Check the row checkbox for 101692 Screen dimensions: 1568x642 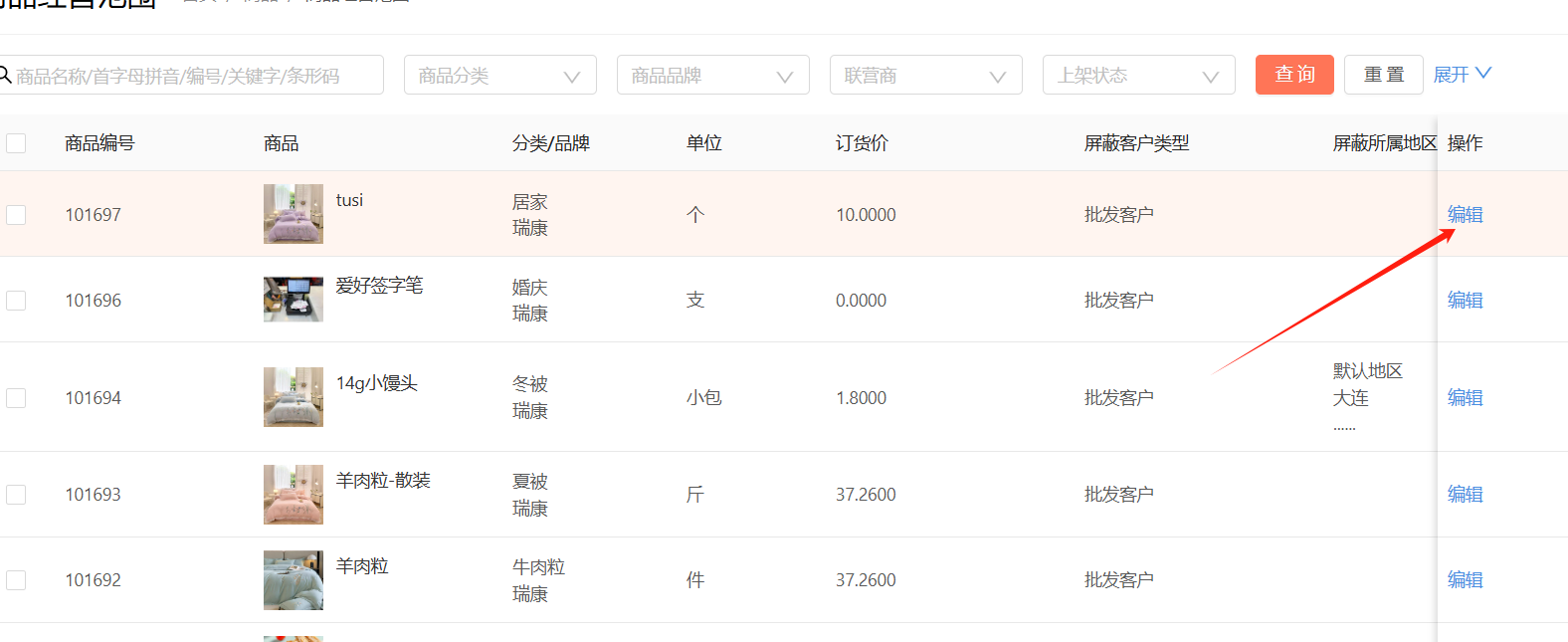click(16, 580)
